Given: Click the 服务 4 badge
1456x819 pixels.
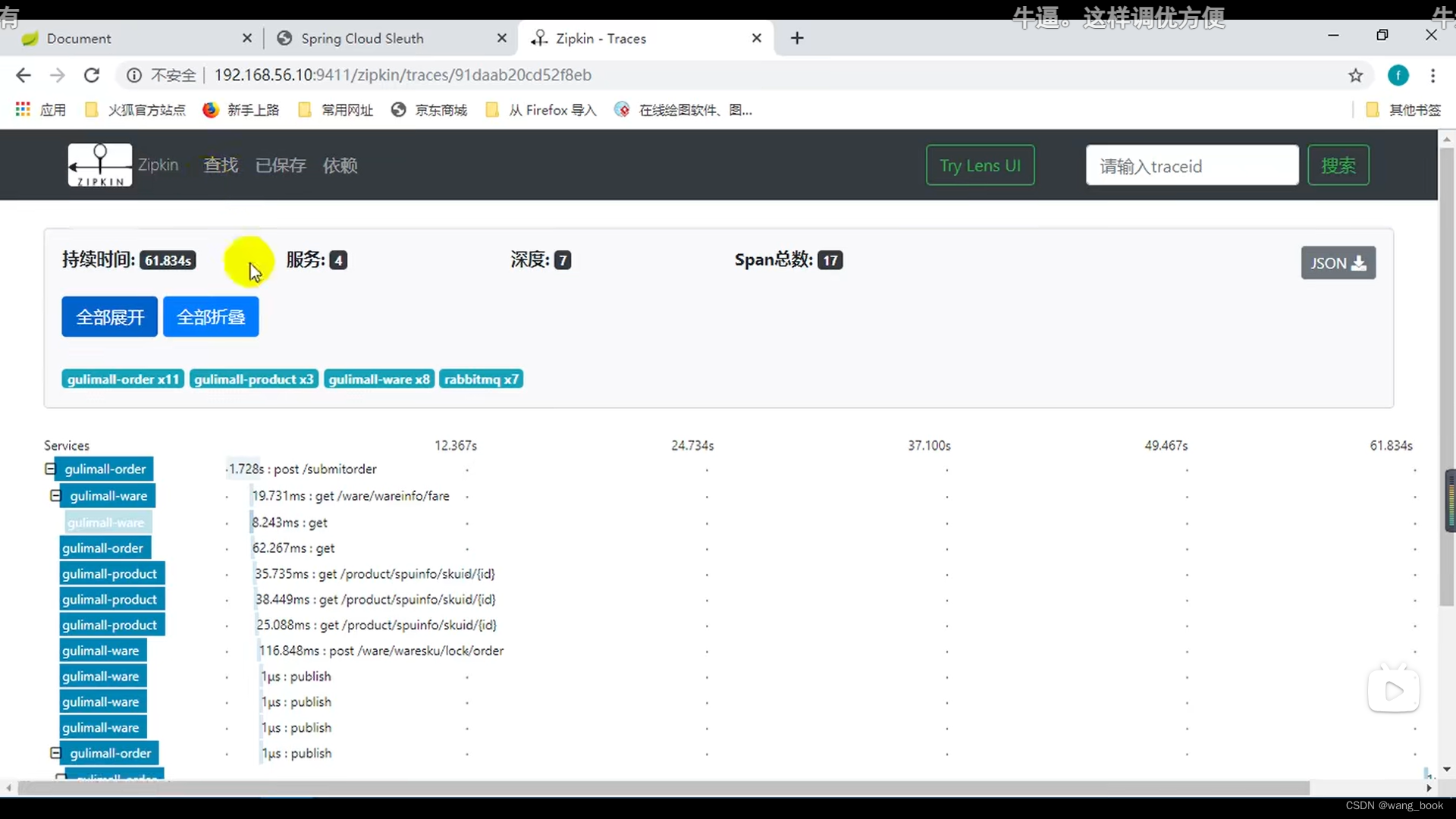Looking at the screenshot, I should pyautogui.click(x=338, y=260).
